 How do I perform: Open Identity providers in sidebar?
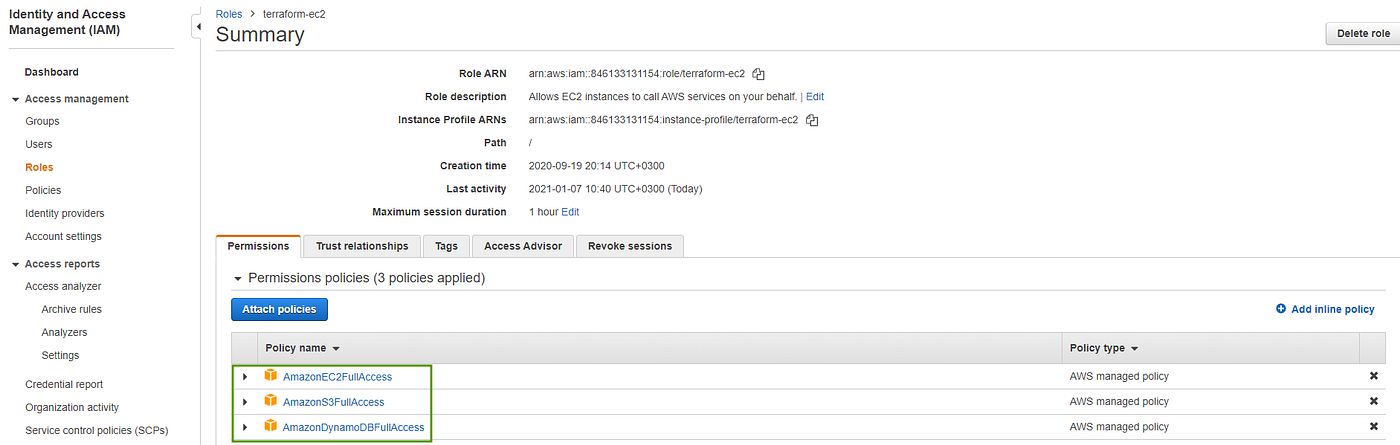65,213
